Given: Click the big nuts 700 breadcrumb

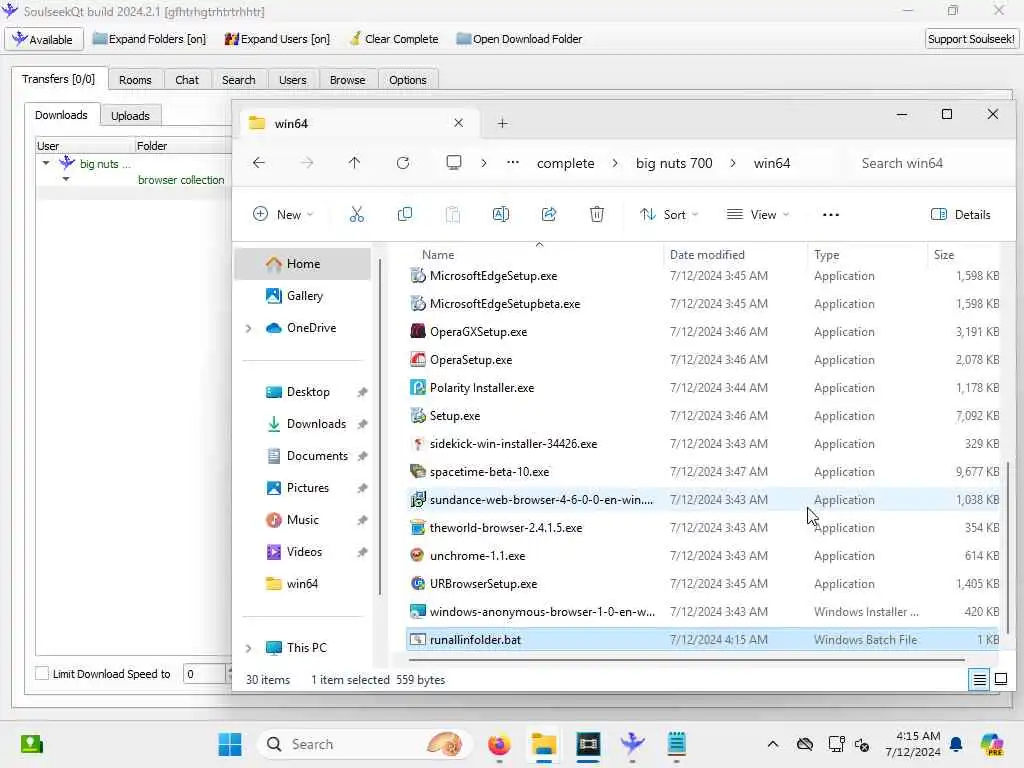Looking at the screenshot, I should [x=674, y=163].
